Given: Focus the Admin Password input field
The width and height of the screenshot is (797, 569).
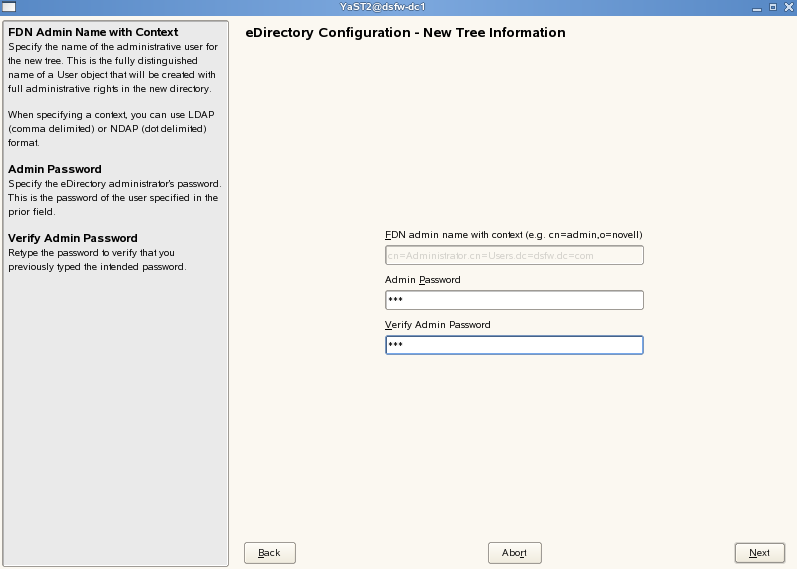Looking at the screenshot, I should tap(513, 300).
